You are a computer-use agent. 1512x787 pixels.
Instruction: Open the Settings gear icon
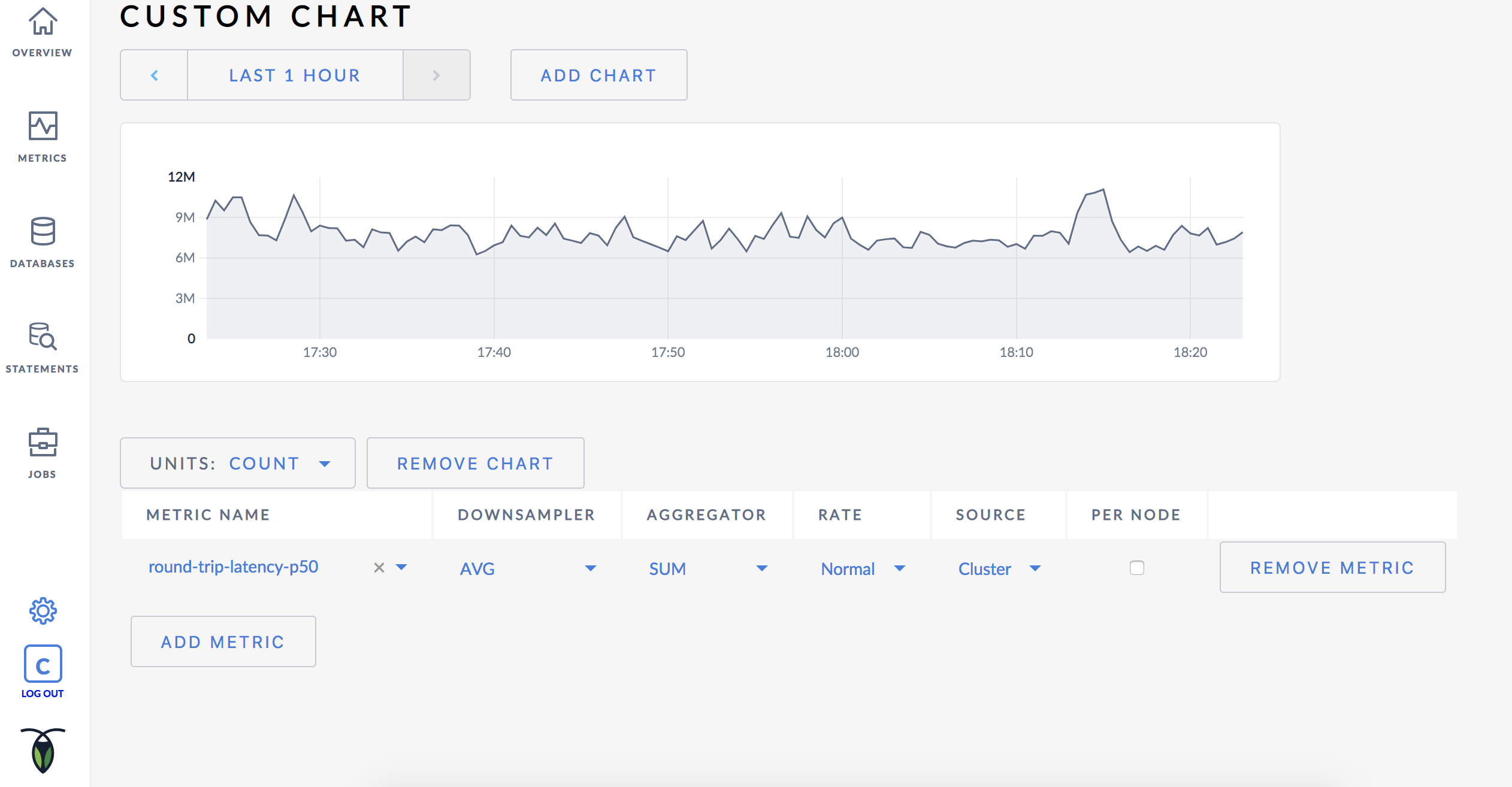point(42,611)
